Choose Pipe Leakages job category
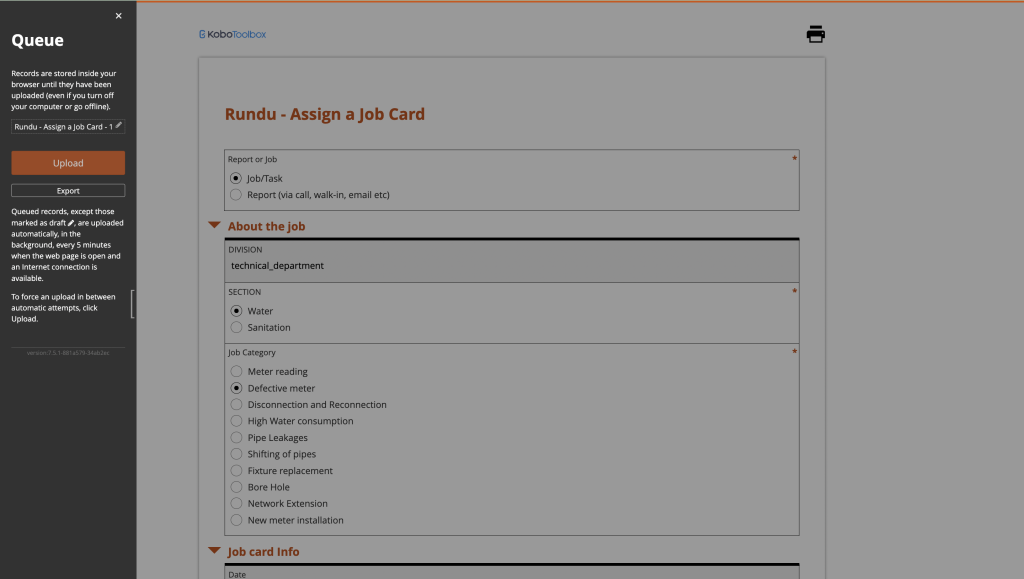 [237, 438]
